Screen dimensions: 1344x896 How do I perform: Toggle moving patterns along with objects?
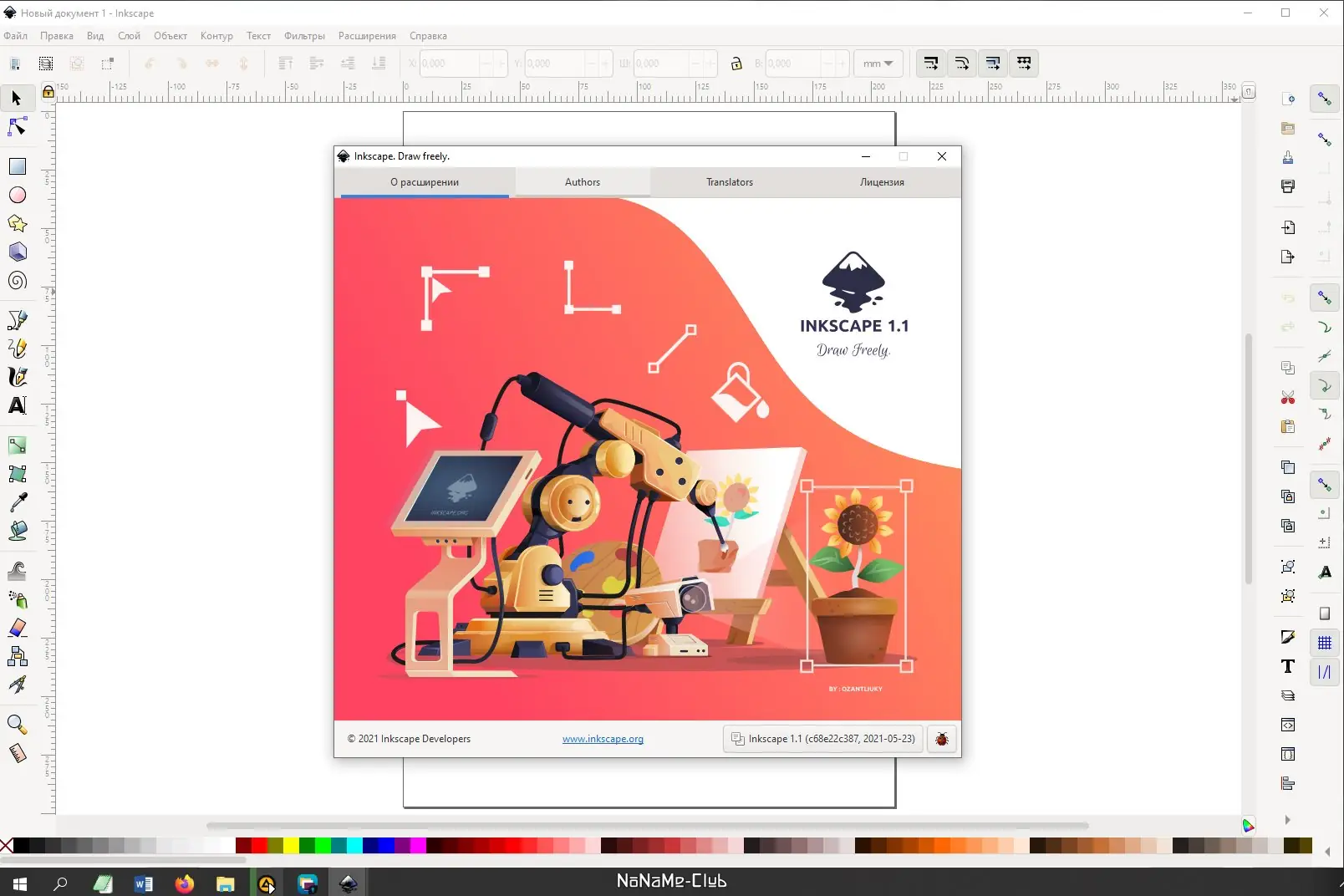point(1024,64)
